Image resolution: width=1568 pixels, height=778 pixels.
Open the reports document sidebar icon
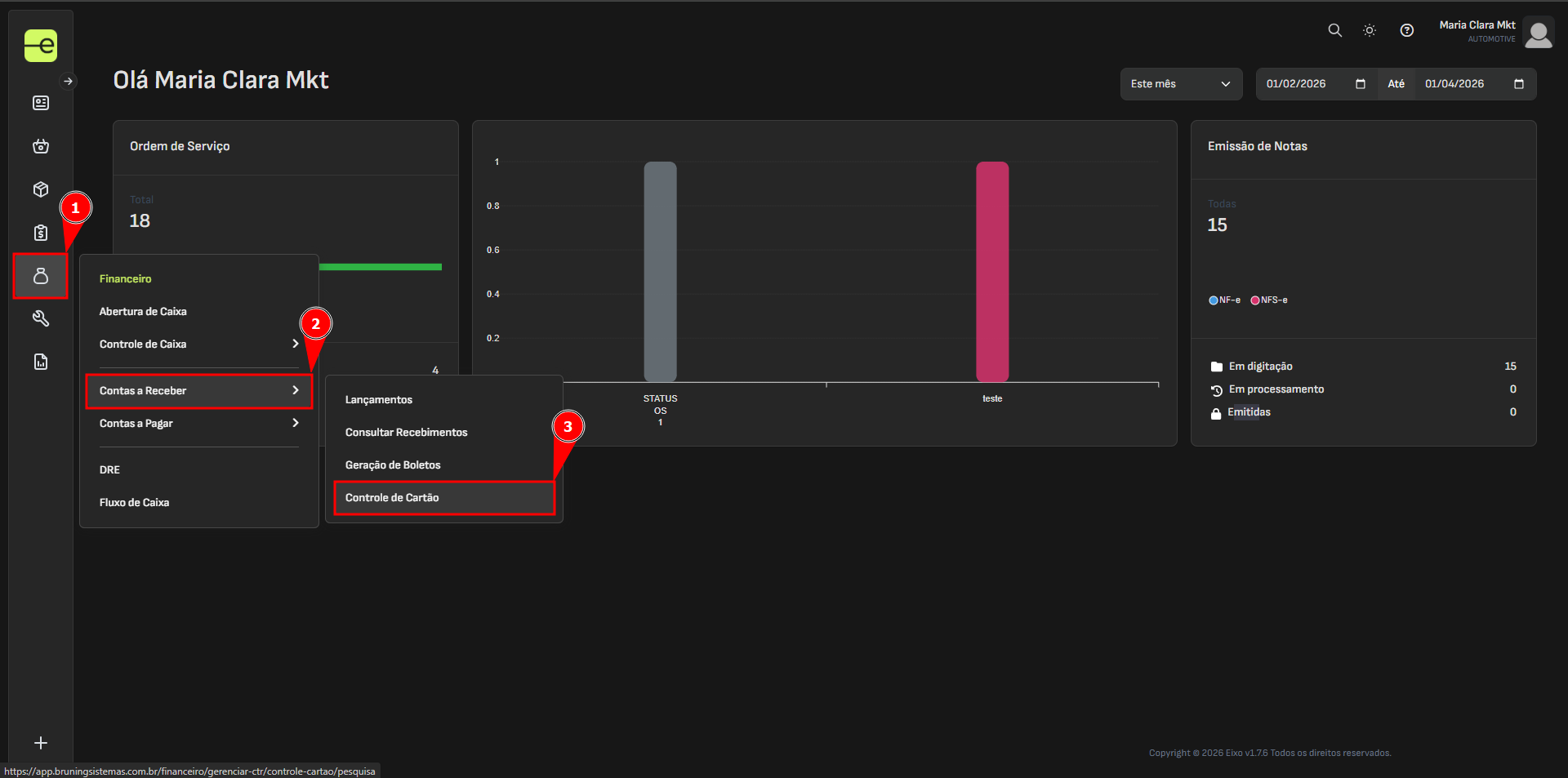click(x=41, y=362)
